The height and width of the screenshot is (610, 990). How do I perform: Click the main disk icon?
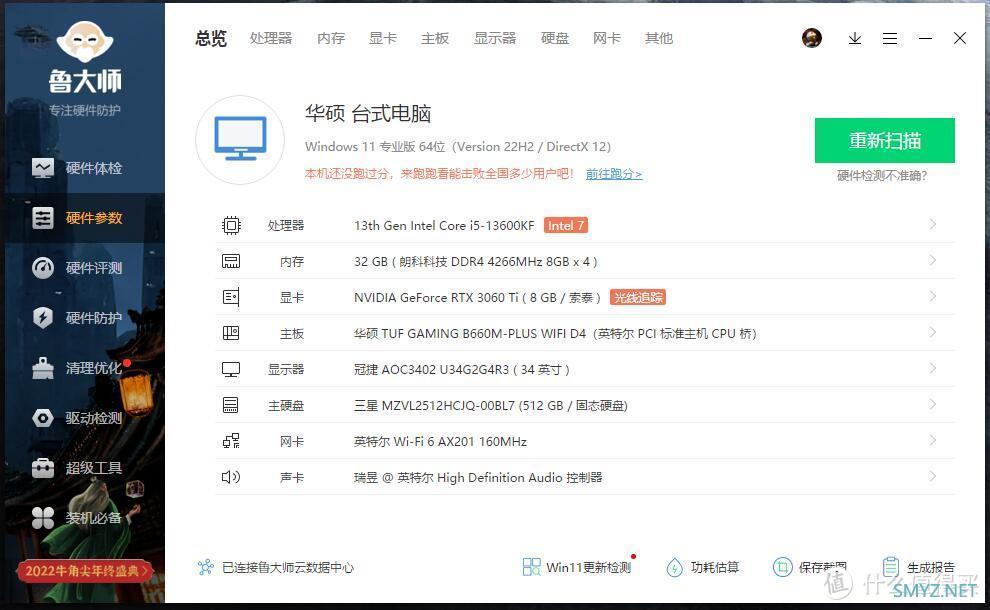pos(231,405)
